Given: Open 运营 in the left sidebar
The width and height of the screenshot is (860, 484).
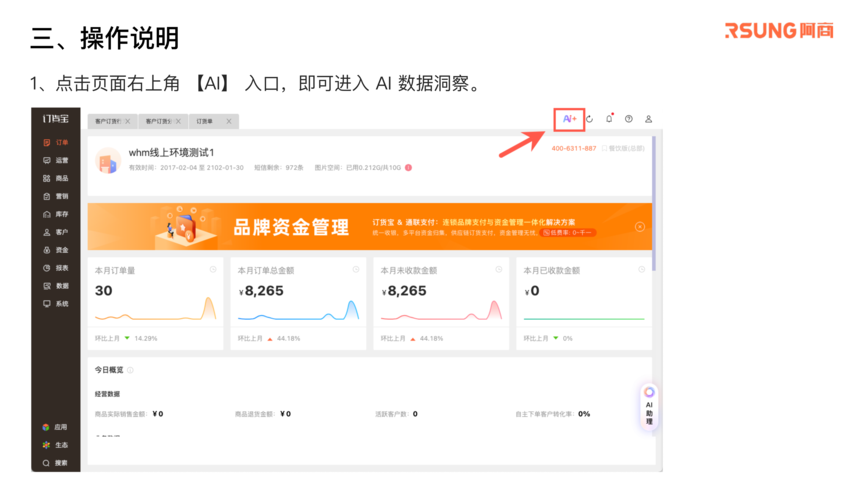Looking at the screenshot, I should pyautogui.click(x=56, y=160).
